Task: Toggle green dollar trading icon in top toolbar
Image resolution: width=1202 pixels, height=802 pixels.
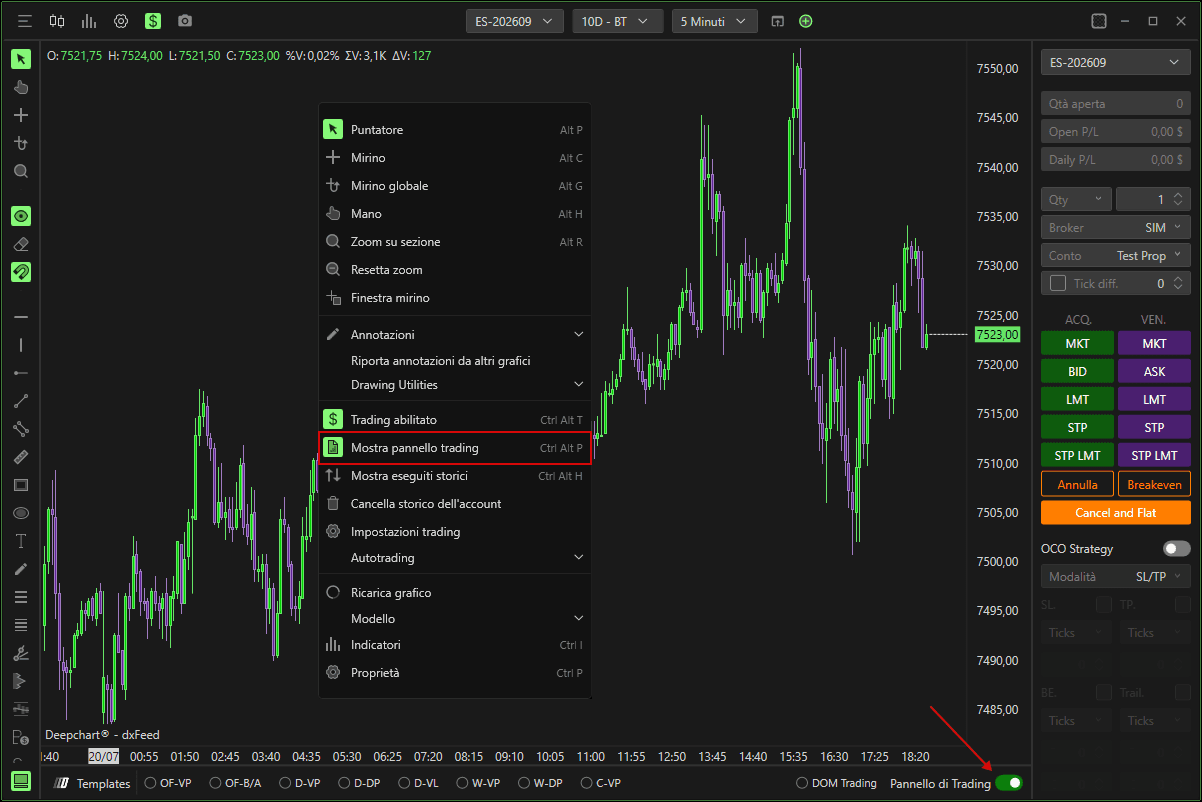Action: tap(152, 21)
